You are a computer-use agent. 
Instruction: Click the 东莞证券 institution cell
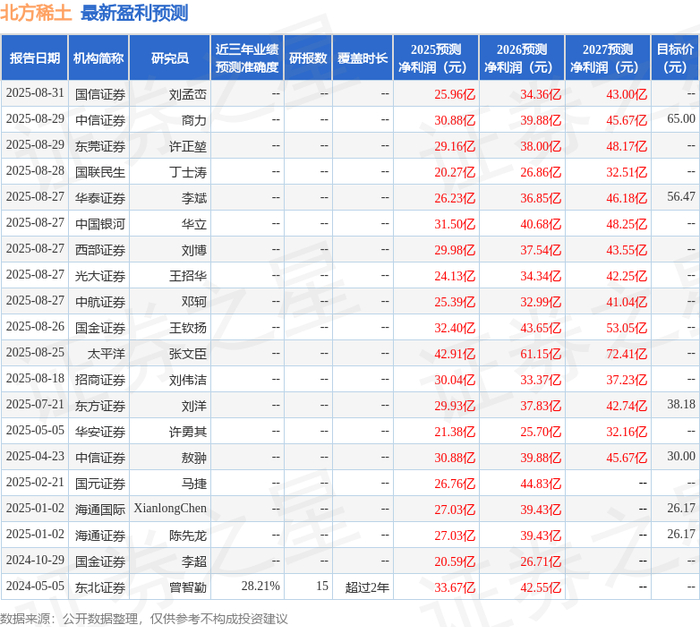(x=100, y=146)
